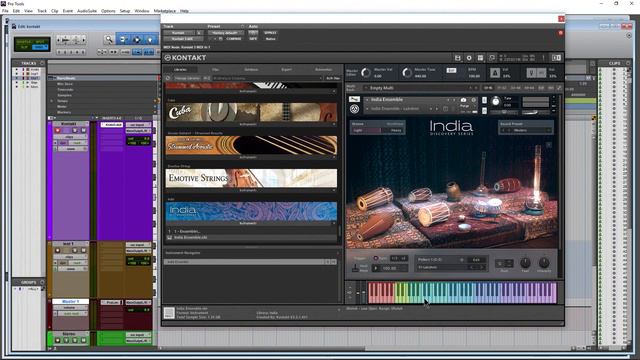The height and width of the screenshot is (360, 640).
Task: Click the Cuba library banner
Action: (x=251, y=112)
